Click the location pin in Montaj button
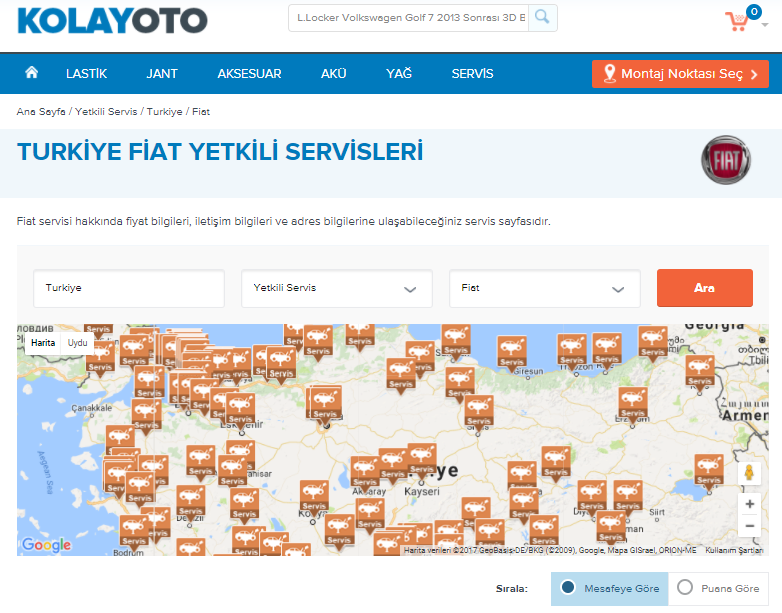Viewport: 782px width, 613px height. click(x=609, y=73)
